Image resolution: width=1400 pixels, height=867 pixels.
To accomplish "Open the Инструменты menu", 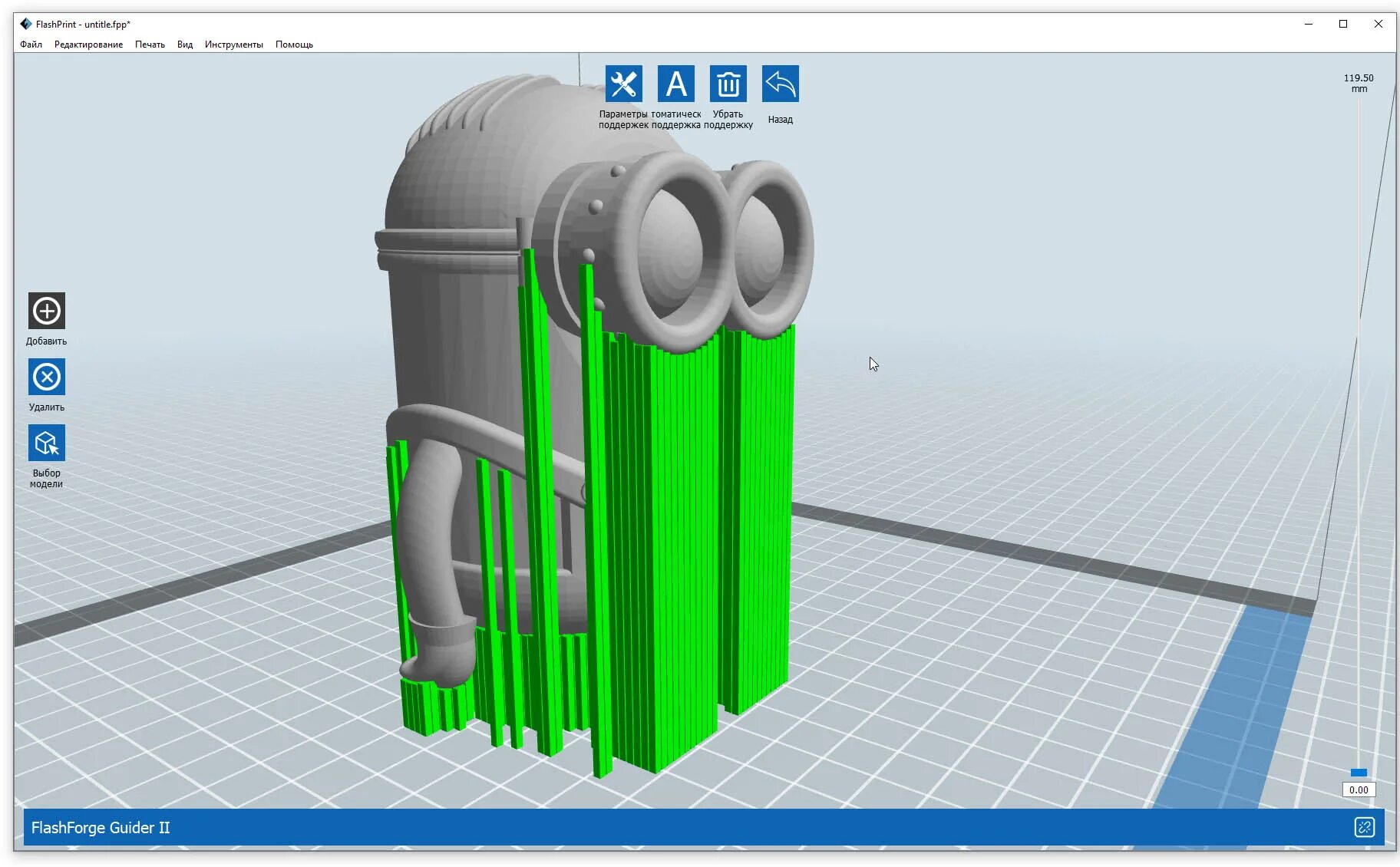I will (233, 45).
